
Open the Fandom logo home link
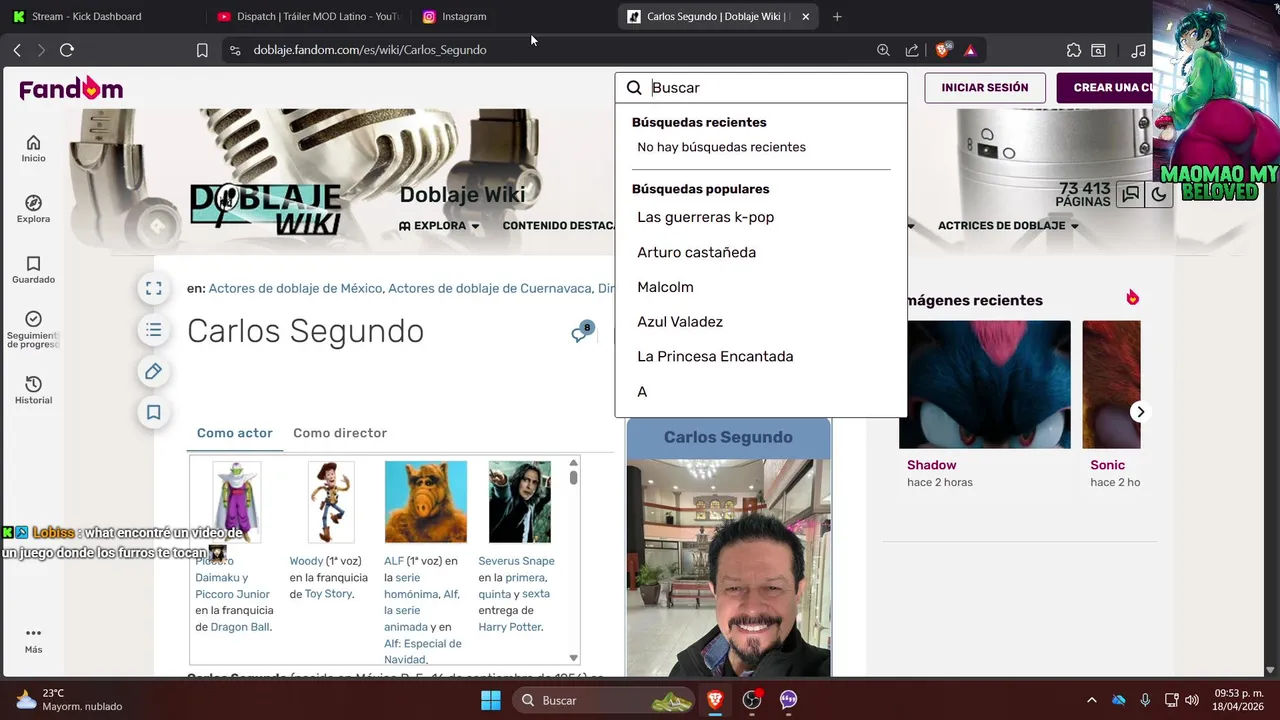[71, 88]
